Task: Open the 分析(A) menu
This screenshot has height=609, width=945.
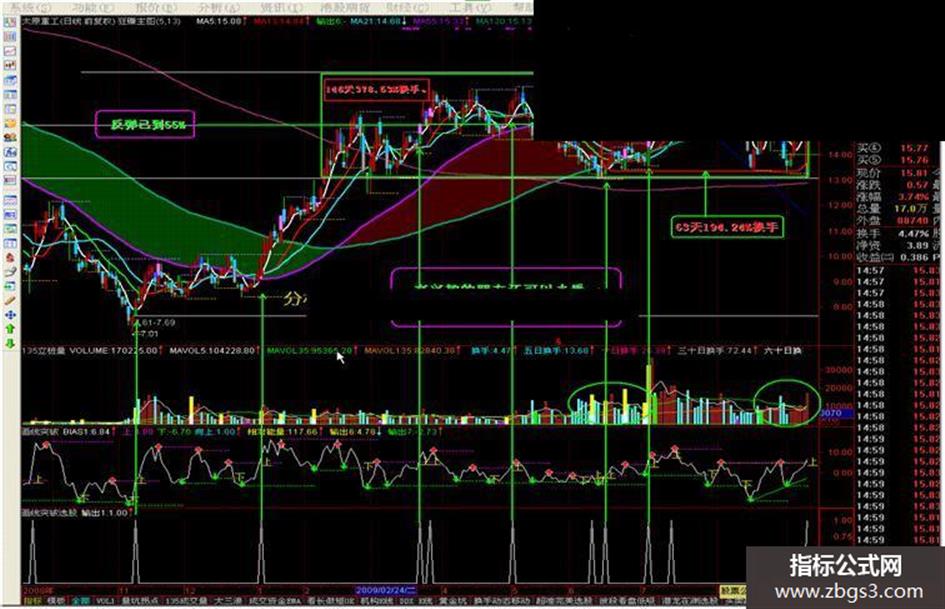Action: click(x=218, y=7)
